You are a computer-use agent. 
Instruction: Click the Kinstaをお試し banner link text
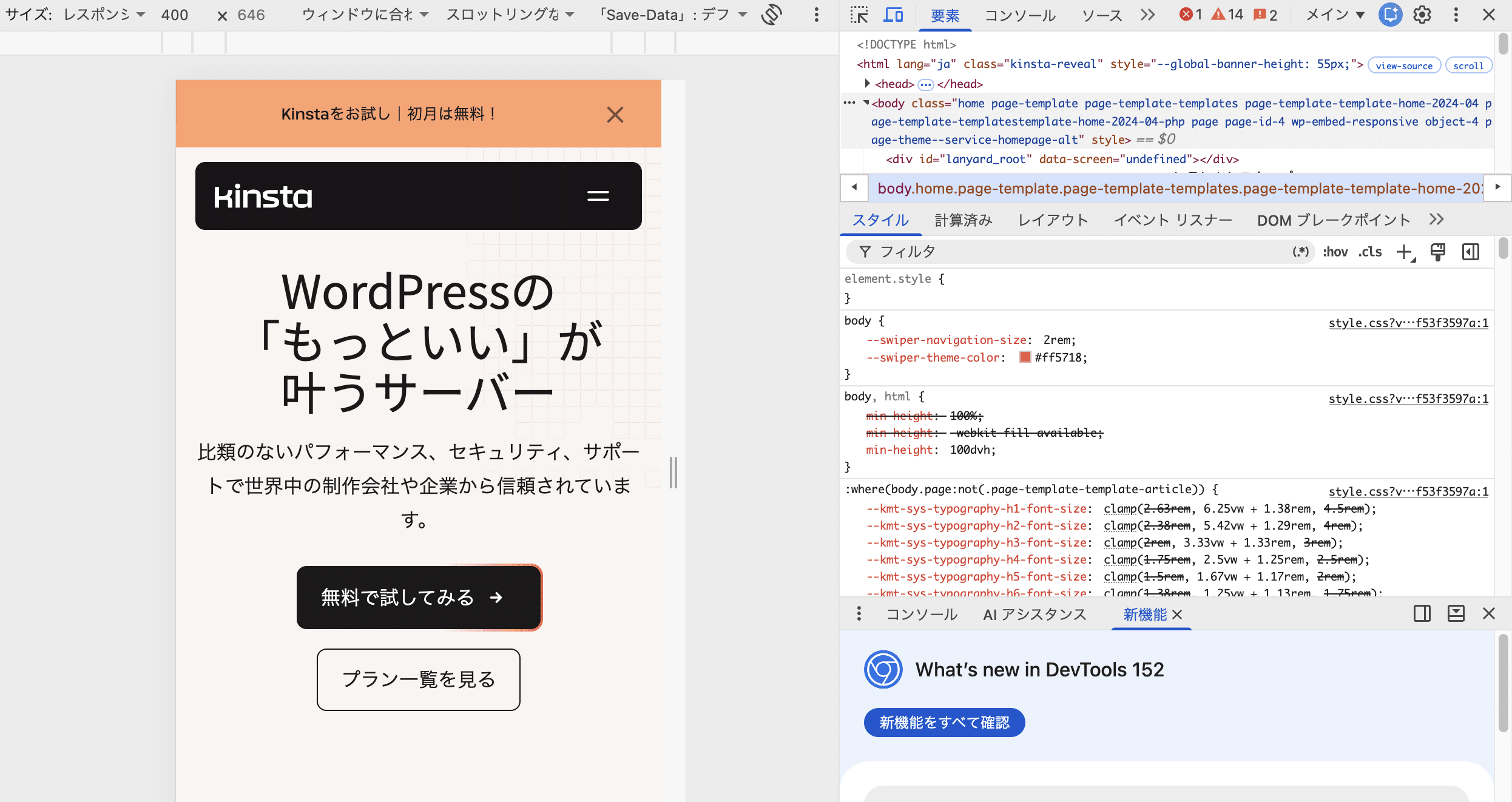coord(388,114)
